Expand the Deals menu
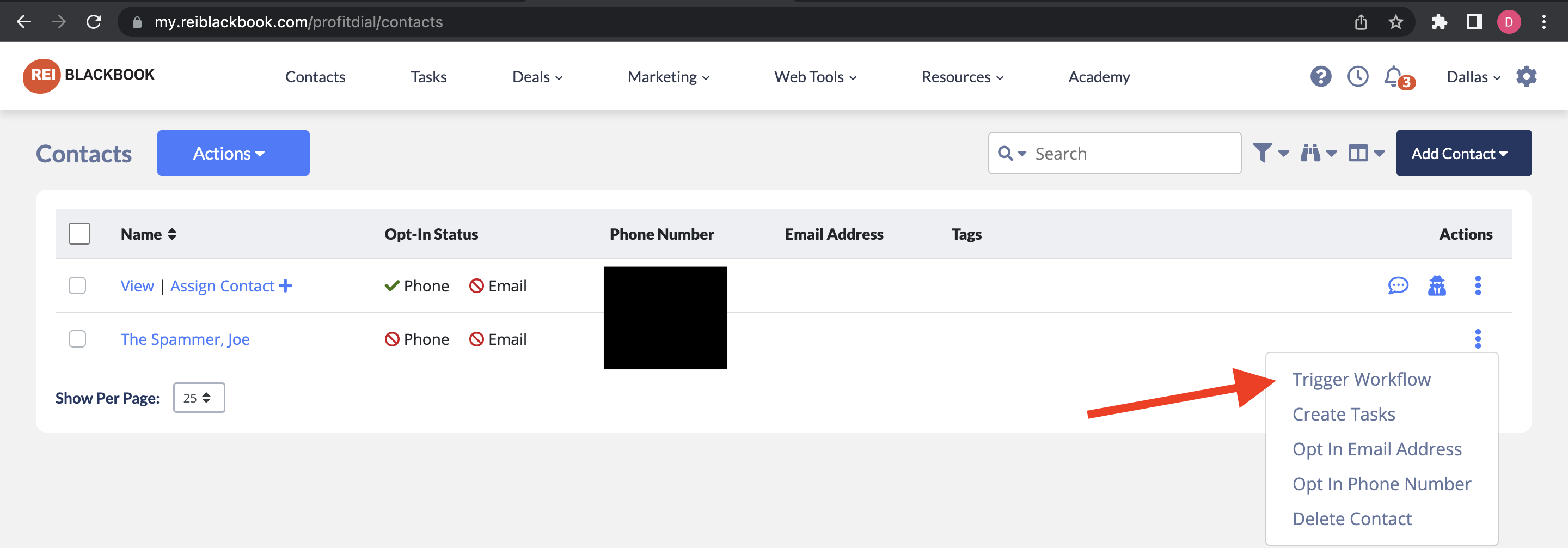Viewport: 1568px width, 548px height. (x=537, y=77)
